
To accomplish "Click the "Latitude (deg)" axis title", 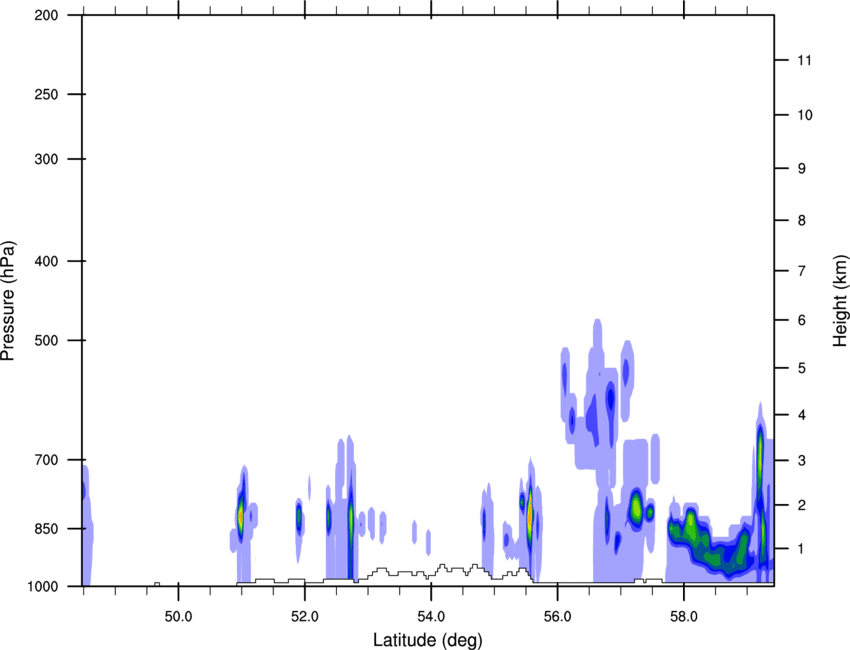I will click(x=428, y=640).
